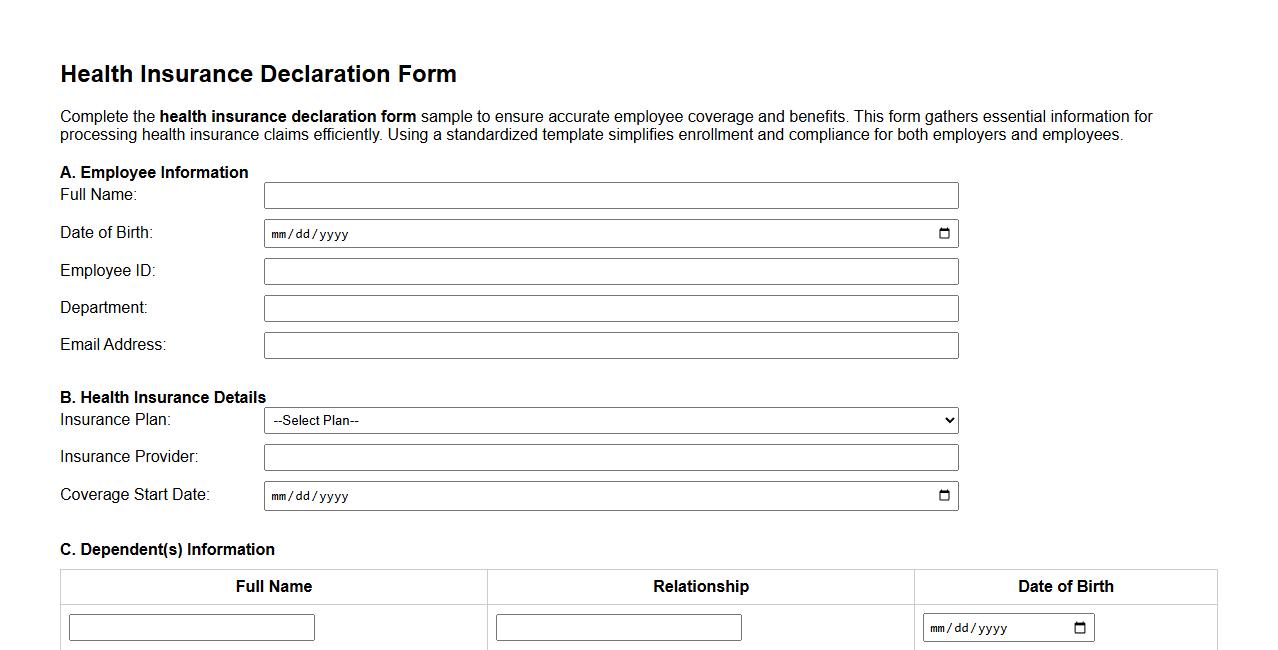Click the Email Address input field
Screen dimensions: 1278x650
(610, 345)
